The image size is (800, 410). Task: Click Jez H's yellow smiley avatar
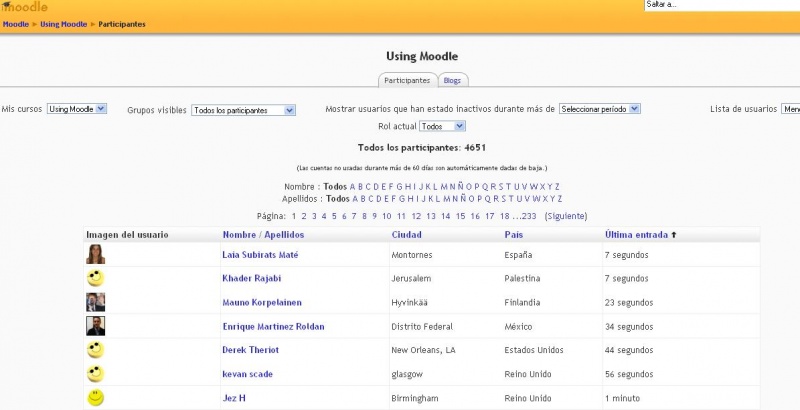click(95, 398)
